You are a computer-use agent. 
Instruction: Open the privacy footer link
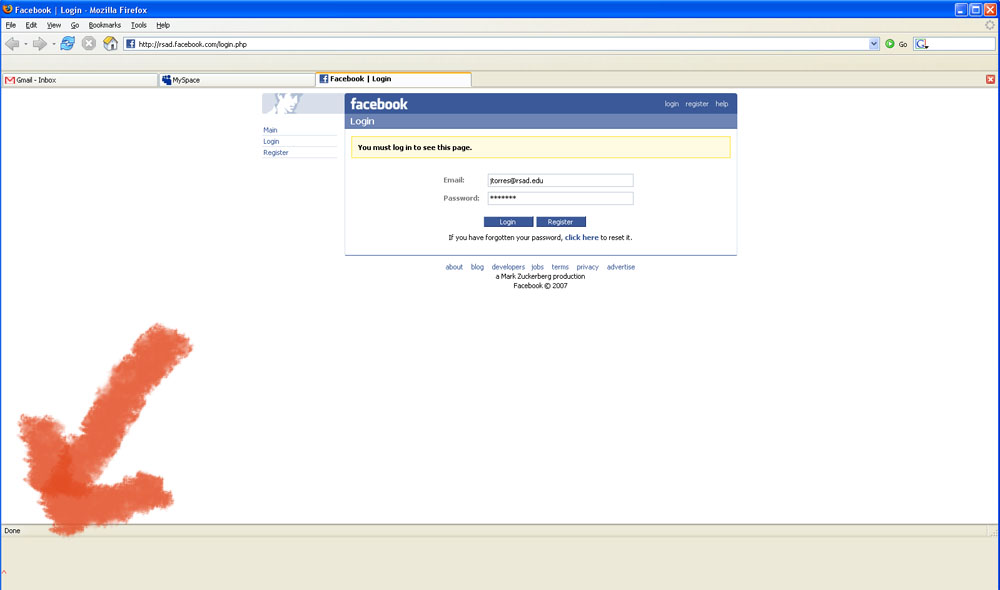(587, 267)
